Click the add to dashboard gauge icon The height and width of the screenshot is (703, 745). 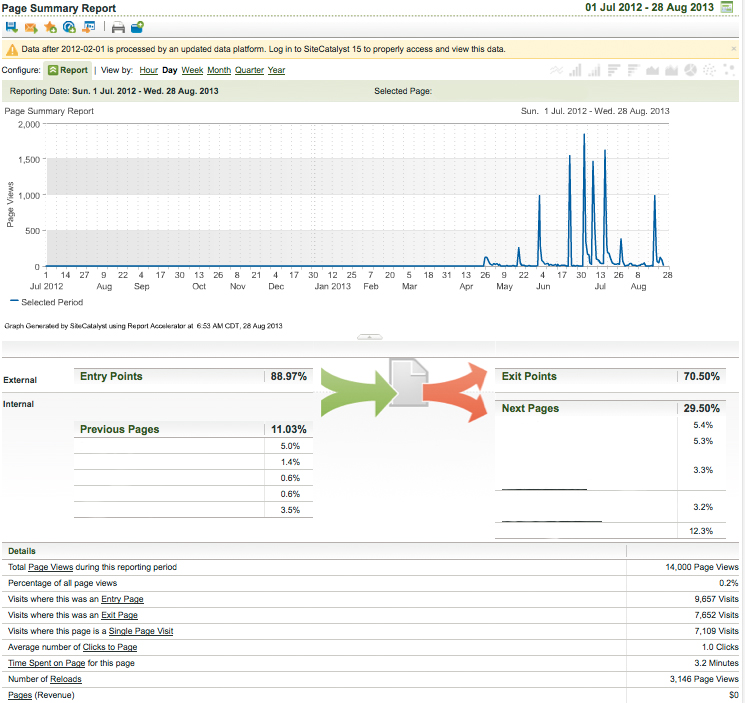point(69,28)
